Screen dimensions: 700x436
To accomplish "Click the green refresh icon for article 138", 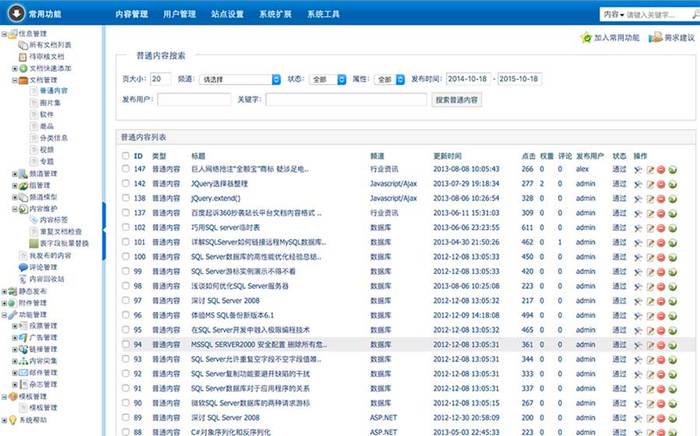I will [671, 199].
